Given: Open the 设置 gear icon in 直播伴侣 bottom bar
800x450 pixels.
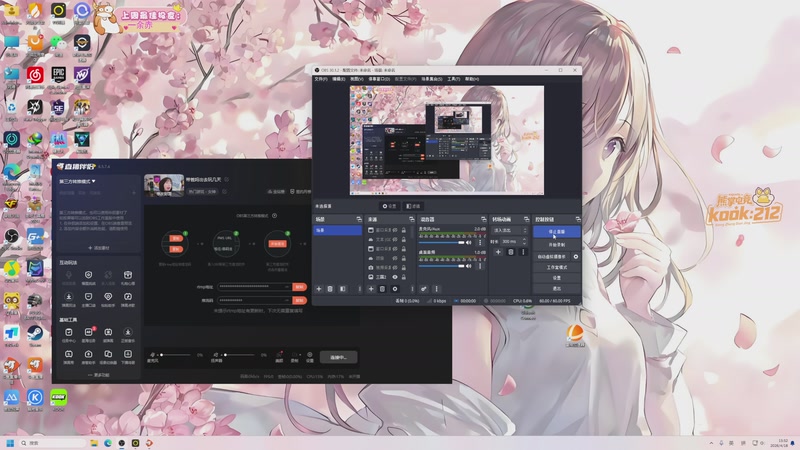Looking at the screenshot, I should click(310, 354).
